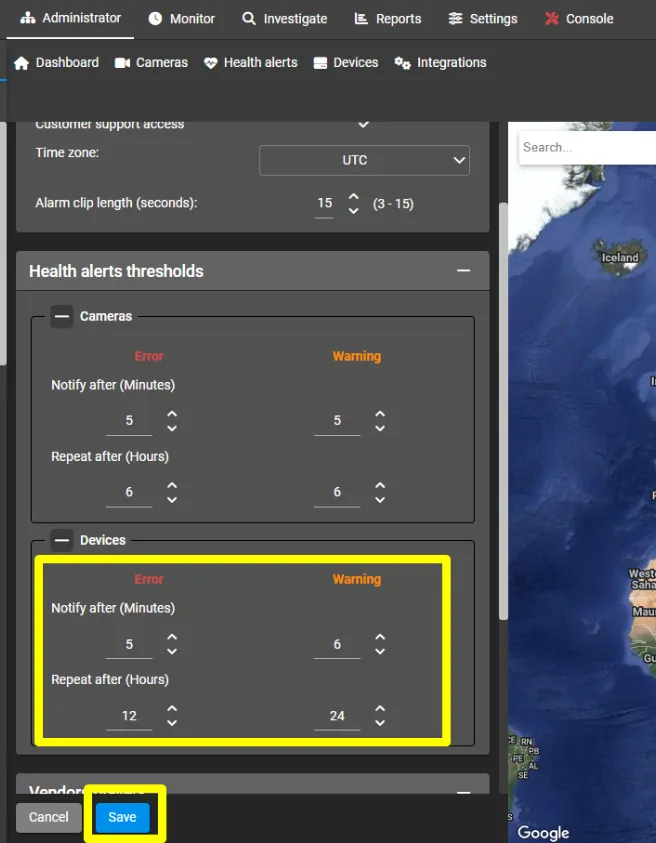Open the Investigate tab
This screenshot has height=843, width=656.
click(x=284, y=19)
